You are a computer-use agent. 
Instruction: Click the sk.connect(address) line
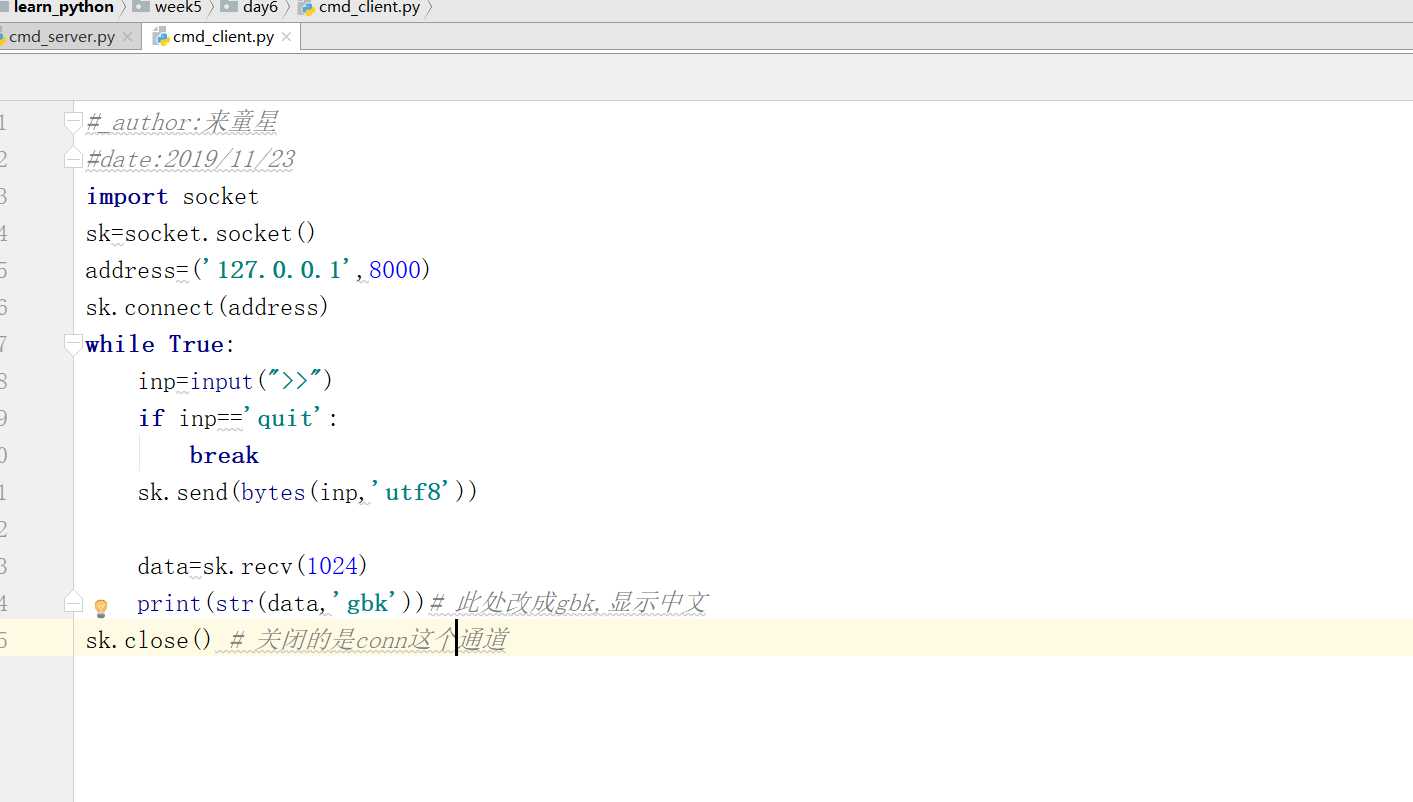207,307
